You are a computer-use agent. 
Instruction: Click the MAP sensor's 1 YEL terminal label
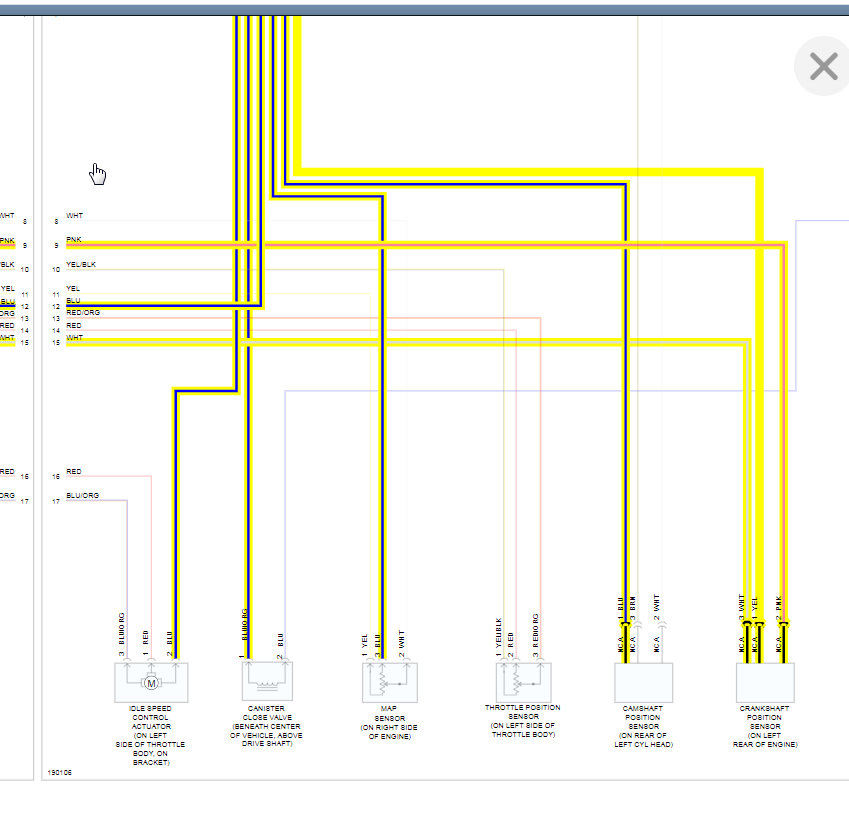[x=364, y=645]
